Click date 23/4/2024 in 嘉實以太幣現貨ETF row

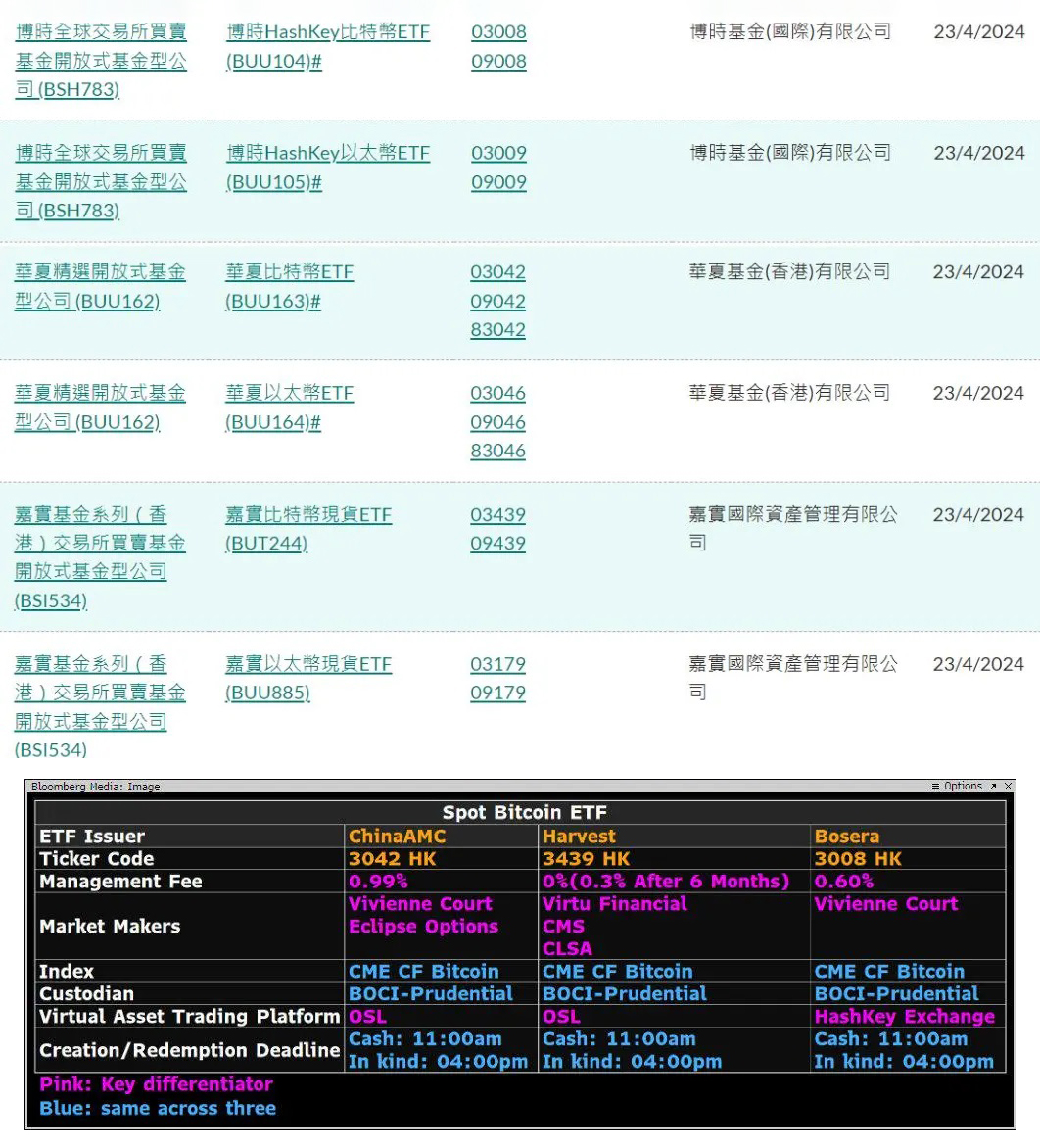(x=978, y=664)
